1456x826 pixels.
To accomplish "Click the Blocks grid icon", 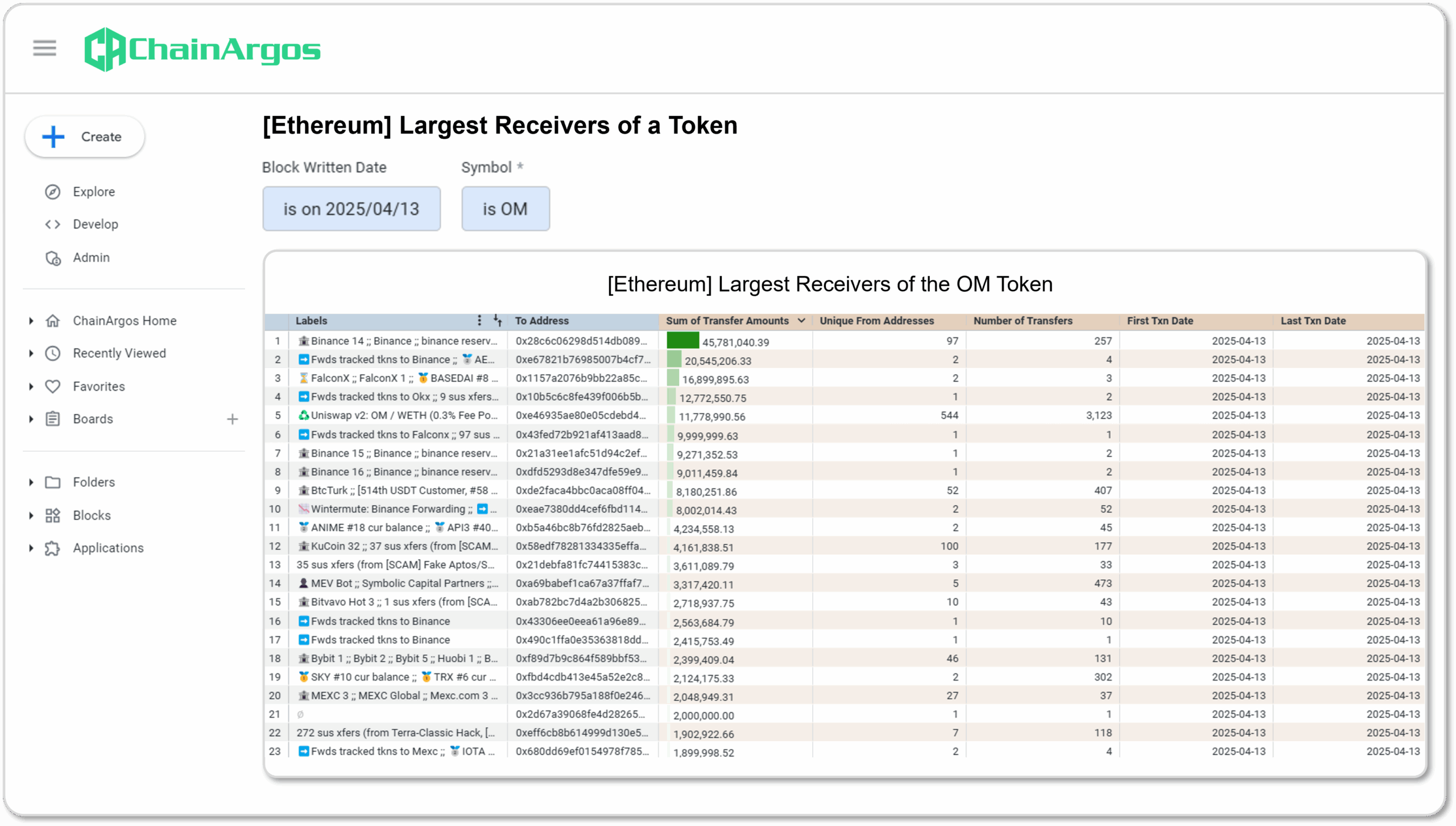I will coord(53,515).
